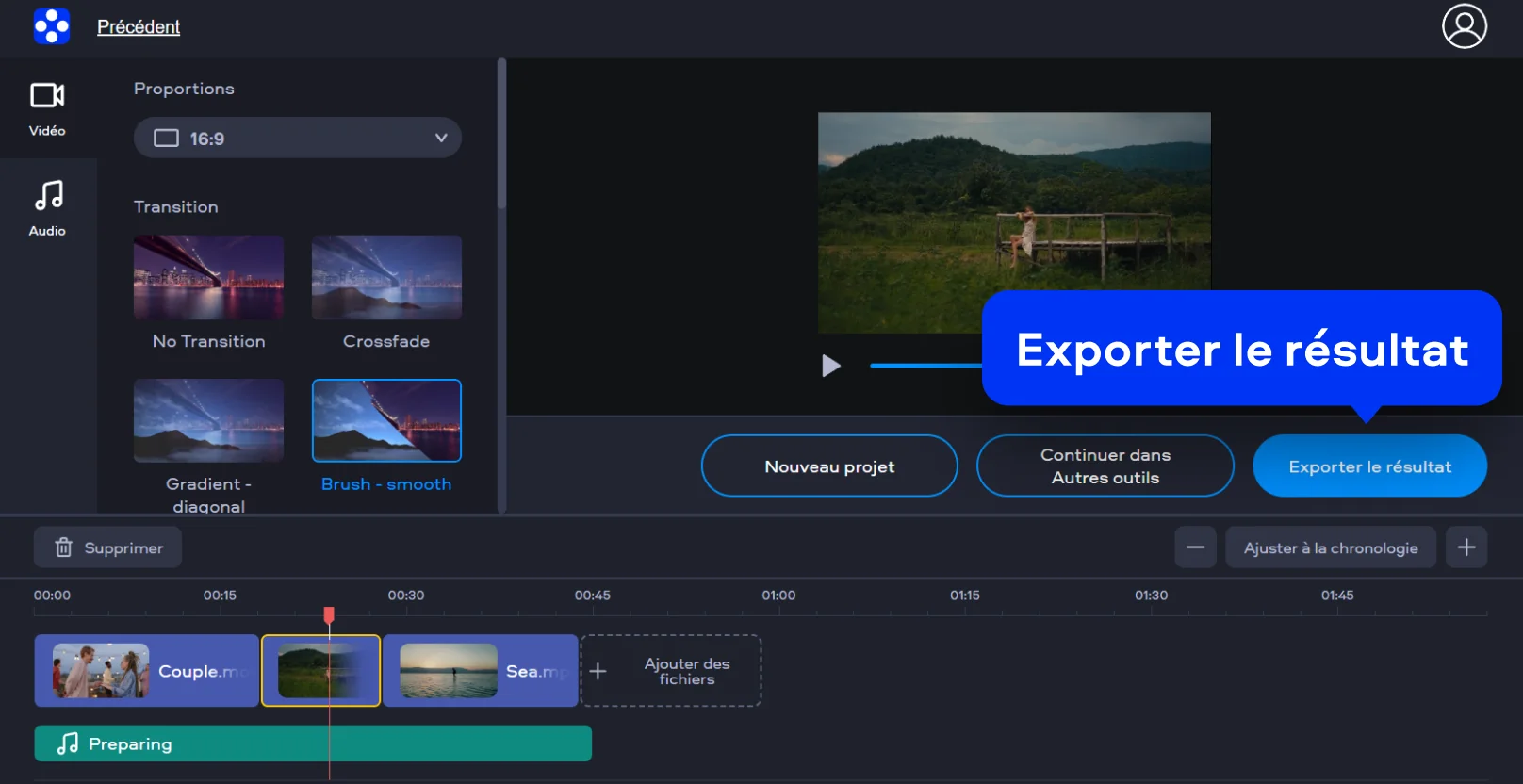Viewport: 1523px width, 784px height.
Task: Choose the Crossfade transition
Action: click(x=386, y=278)
